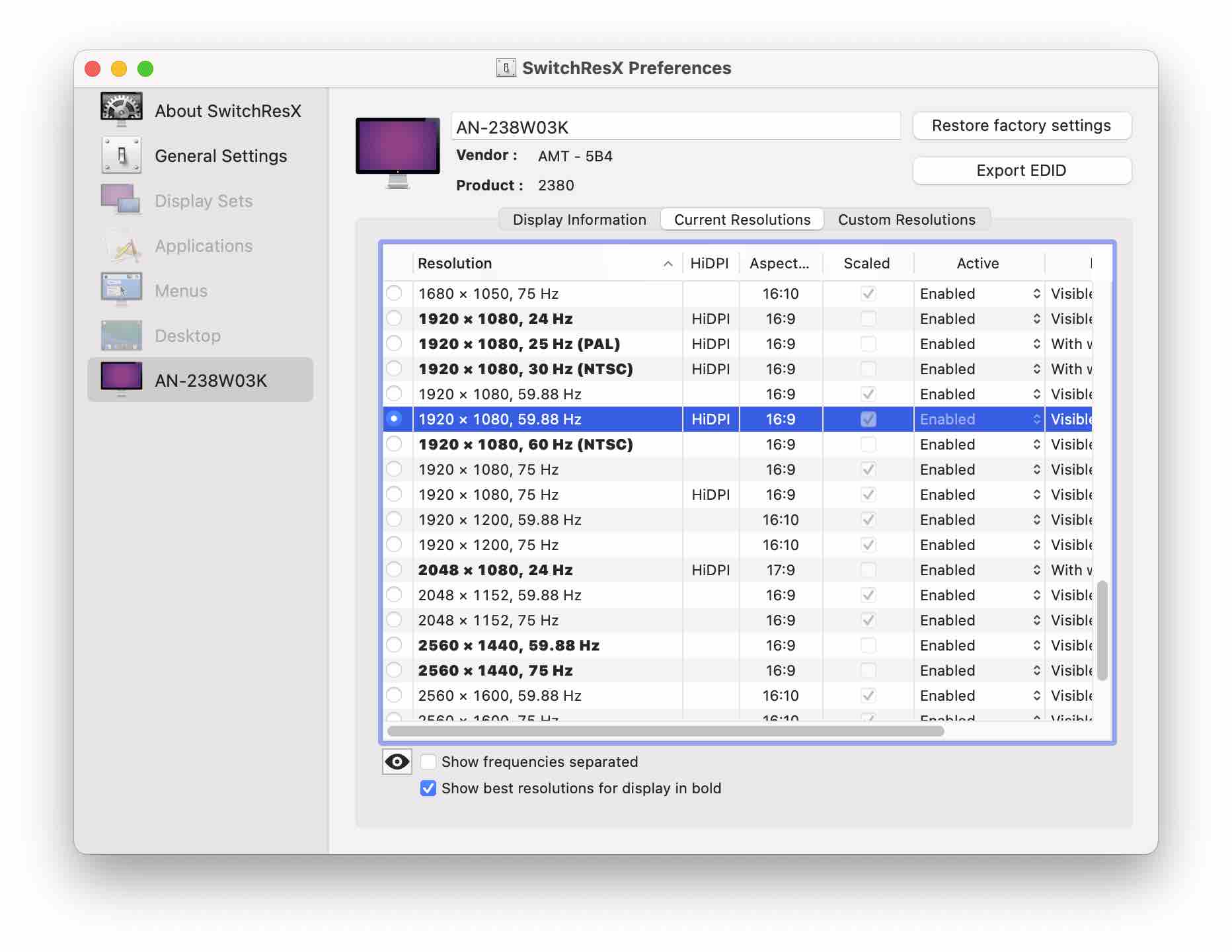Image resolution: width=1232 pixels, height=952 pixels.
Task: Sort by Active column header
Action: coord(978,263)
